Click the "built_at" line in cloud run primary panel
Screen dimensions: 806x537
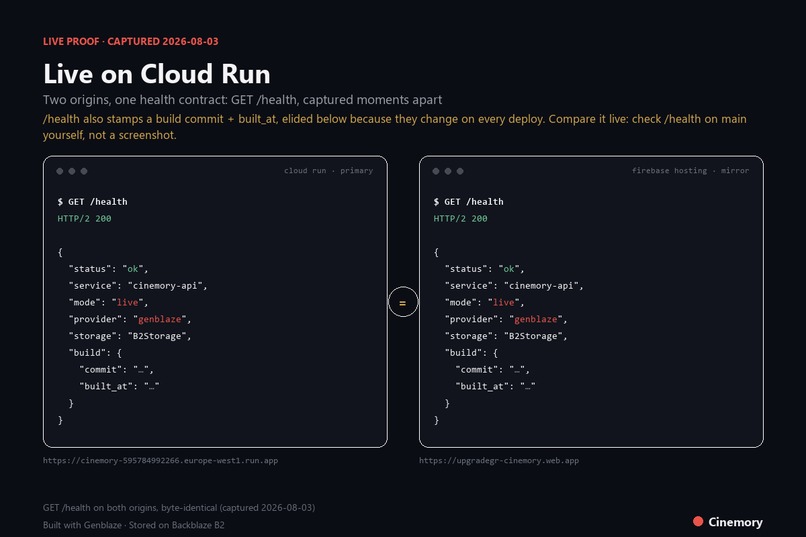(119, 386)
